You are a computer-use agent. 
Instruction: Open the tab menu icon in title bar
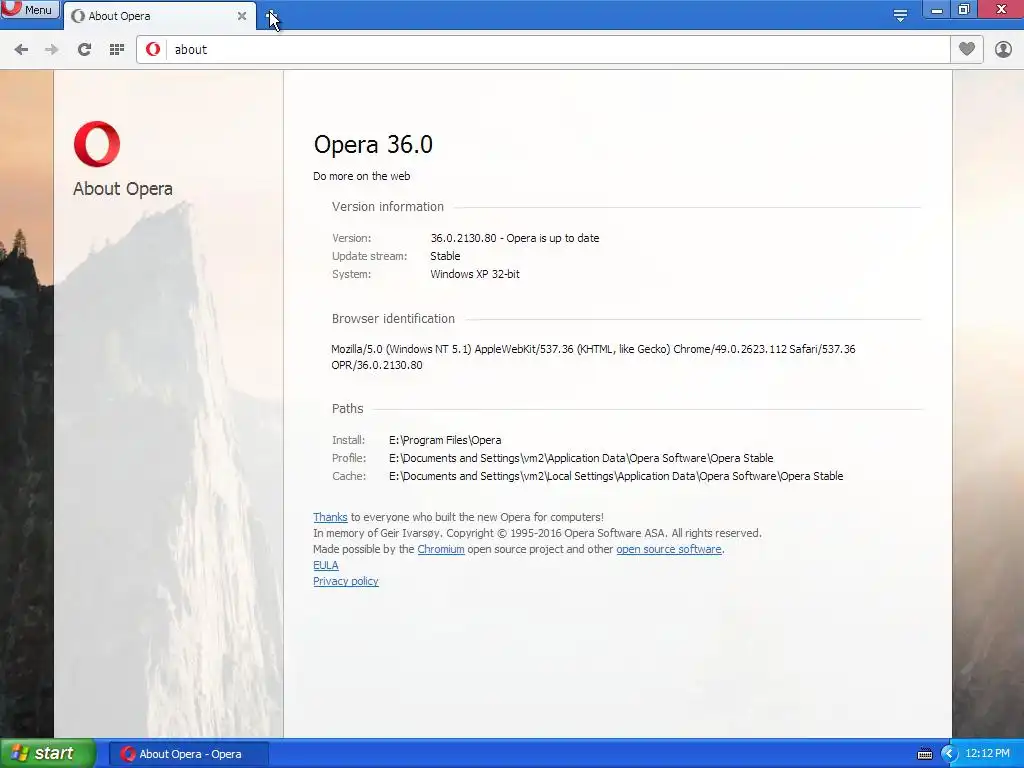(x=900, y=14)
